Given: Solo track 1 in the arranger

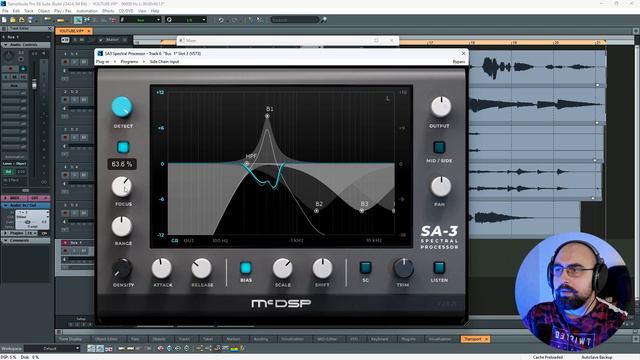Looking at the screenshot, I should pos(75,62).
